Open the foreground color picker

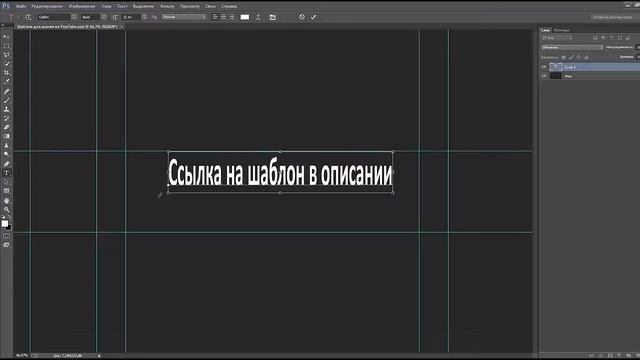[4, 223]
